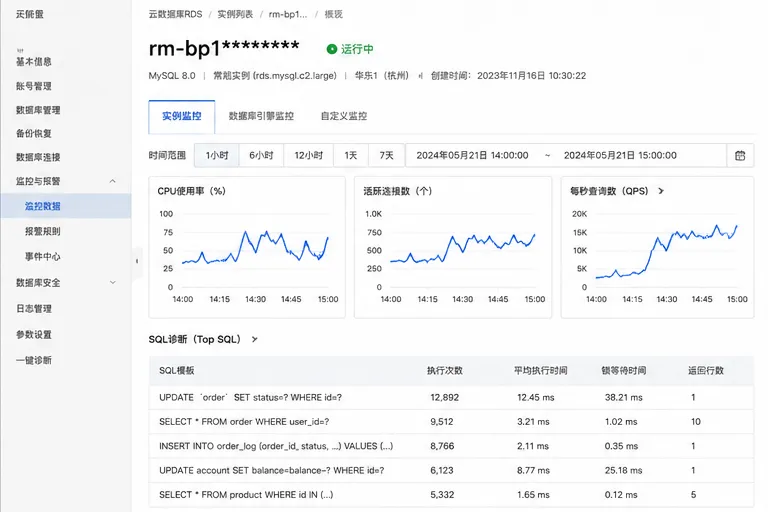The width and height of the screenshot is (768, 512).
Task: Expand the QPS chart details arrow
Action: coord(661,191)
